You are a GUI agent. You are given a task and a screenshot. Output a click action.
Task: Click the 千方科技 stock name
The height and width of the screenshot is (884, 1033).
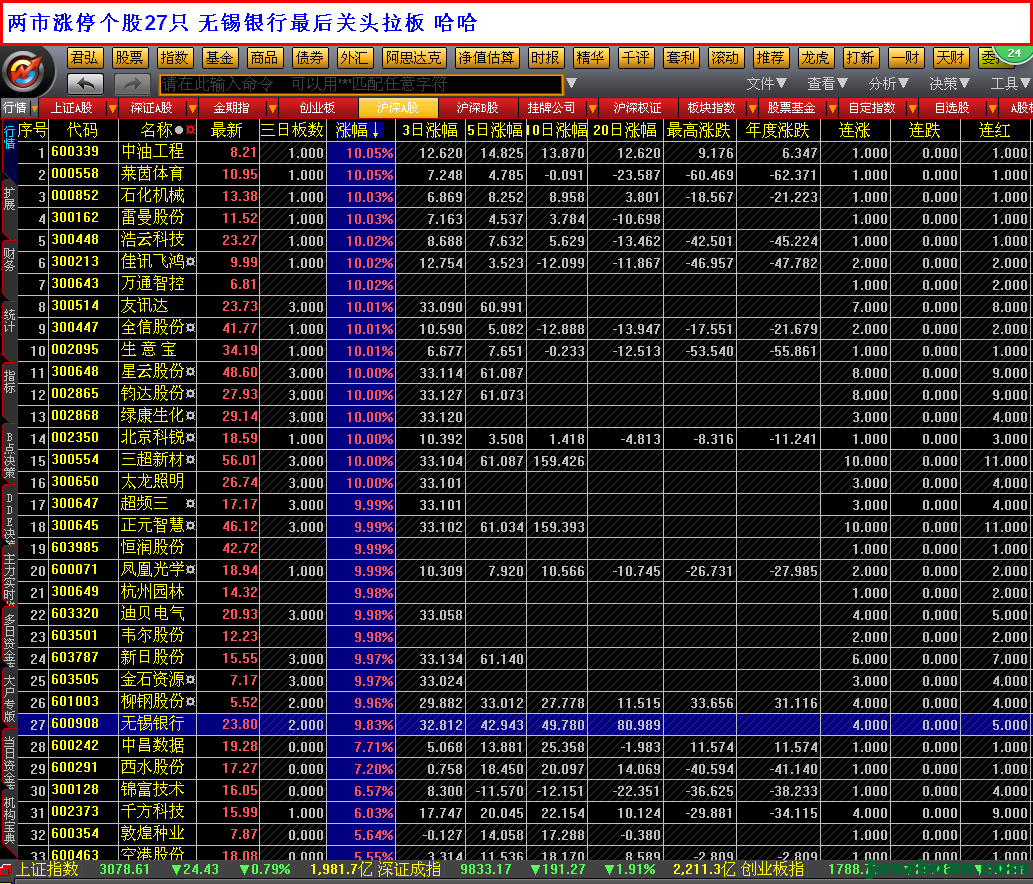153,811
